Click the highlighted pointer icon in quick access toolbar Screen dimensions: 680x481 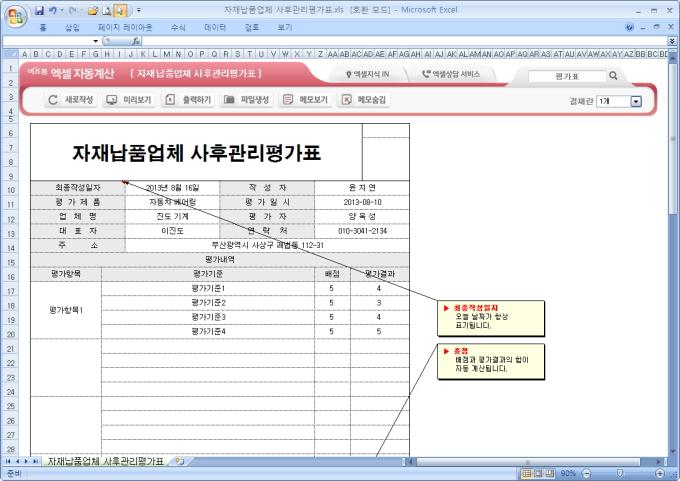coord(120,10)
